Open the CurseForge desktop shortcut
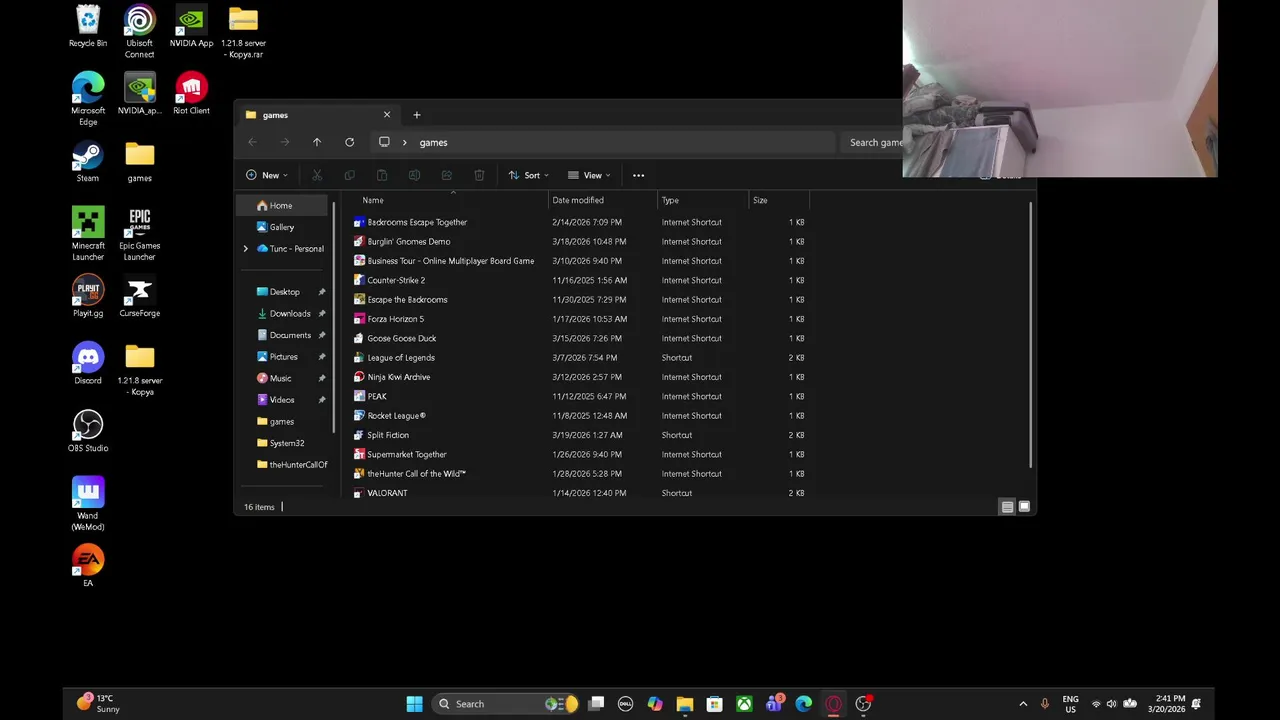 coord(140,296)
